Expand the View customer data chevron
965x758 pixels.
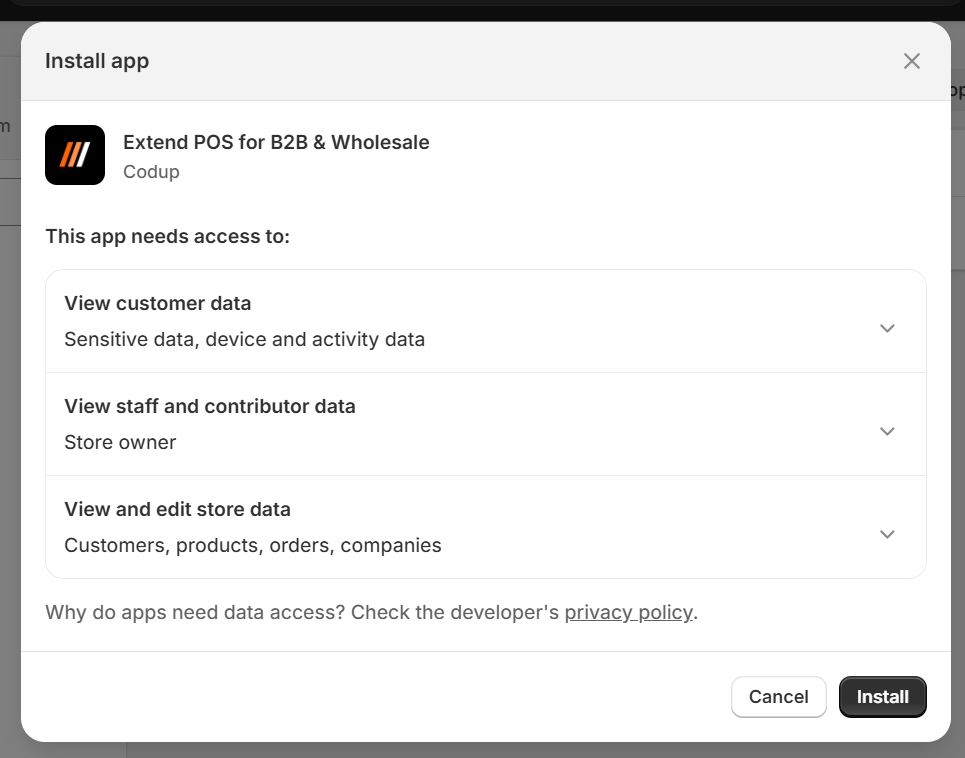click(887, 328)
